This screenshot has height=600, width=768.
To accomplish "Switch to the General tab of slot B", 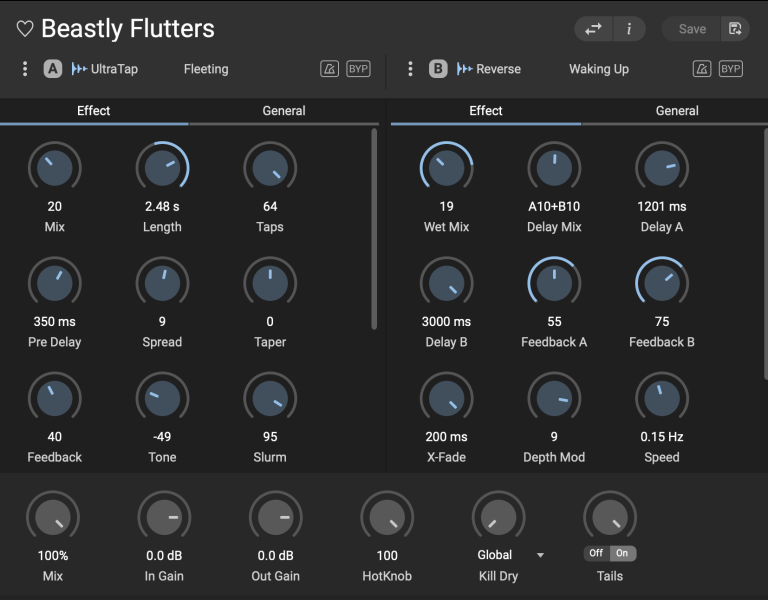I will (x=676, y=111).
